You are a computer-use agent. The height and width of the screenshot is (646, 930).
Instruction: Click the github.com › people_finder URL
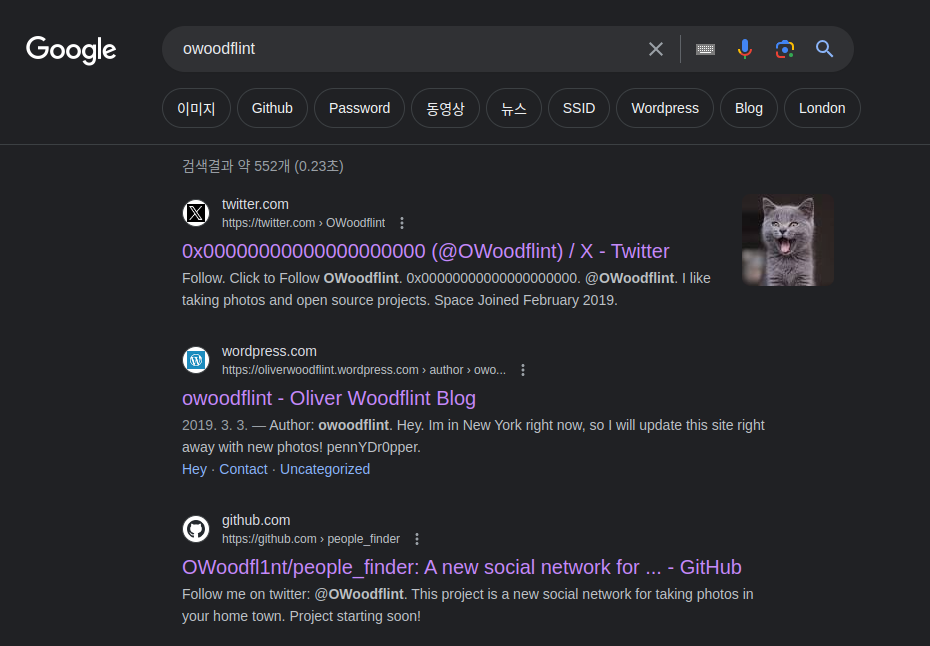click(311, 539)
